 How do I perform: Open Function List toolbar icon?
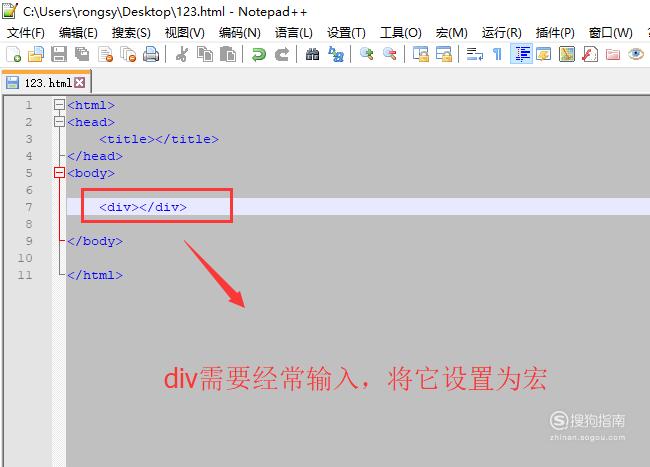pyautogui.click(x=589, y=54)
